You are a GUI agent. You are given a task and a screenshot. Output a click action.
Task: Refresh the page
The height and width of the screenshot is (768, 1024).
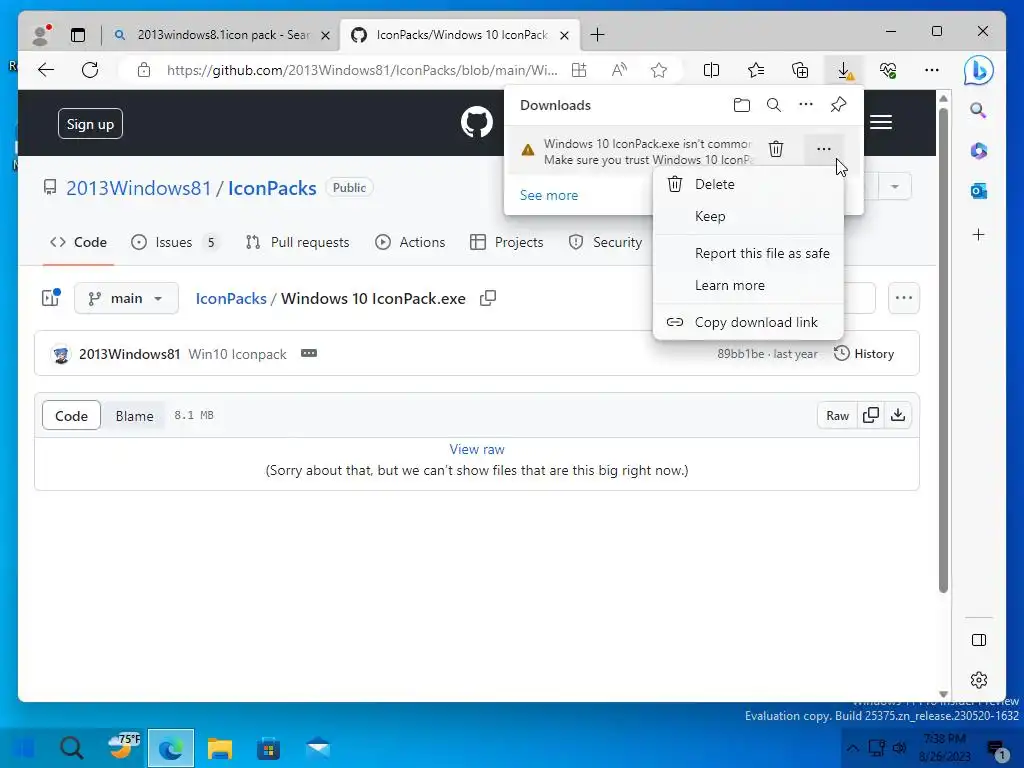click(90, 70)
